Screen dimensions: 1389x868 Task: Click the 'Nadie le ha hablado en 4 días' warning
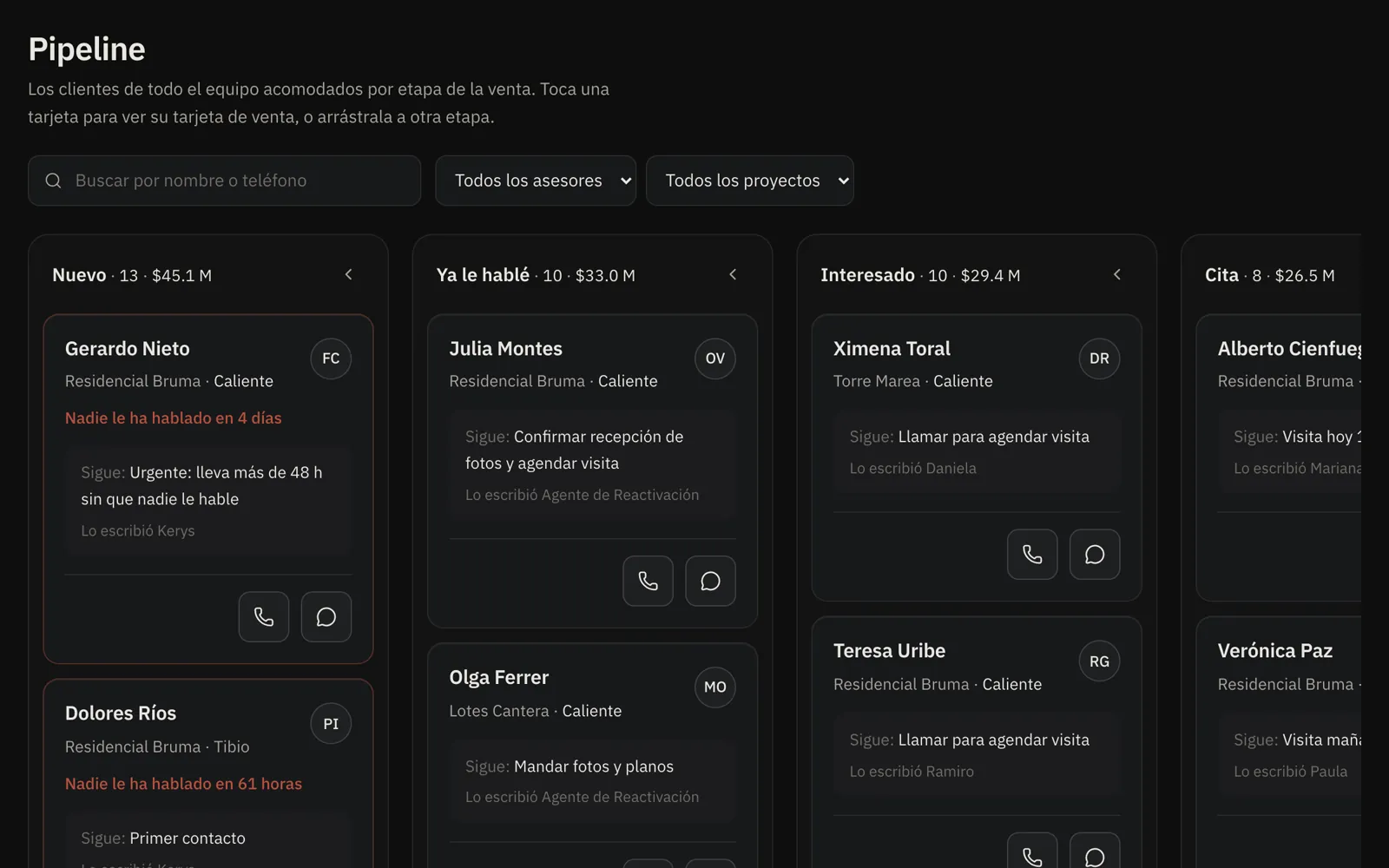click(174, 418)
